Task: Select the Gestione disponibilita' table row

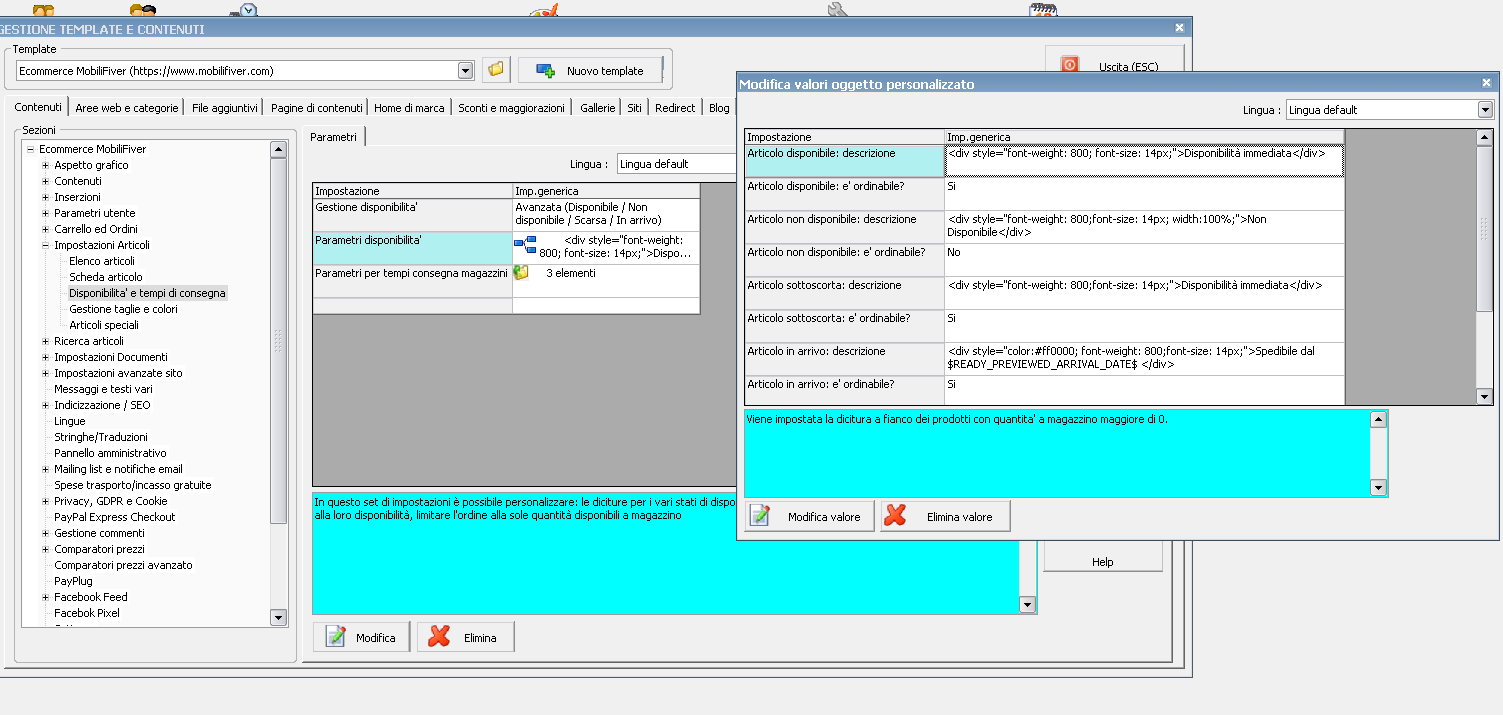Action: coord(506,215)
